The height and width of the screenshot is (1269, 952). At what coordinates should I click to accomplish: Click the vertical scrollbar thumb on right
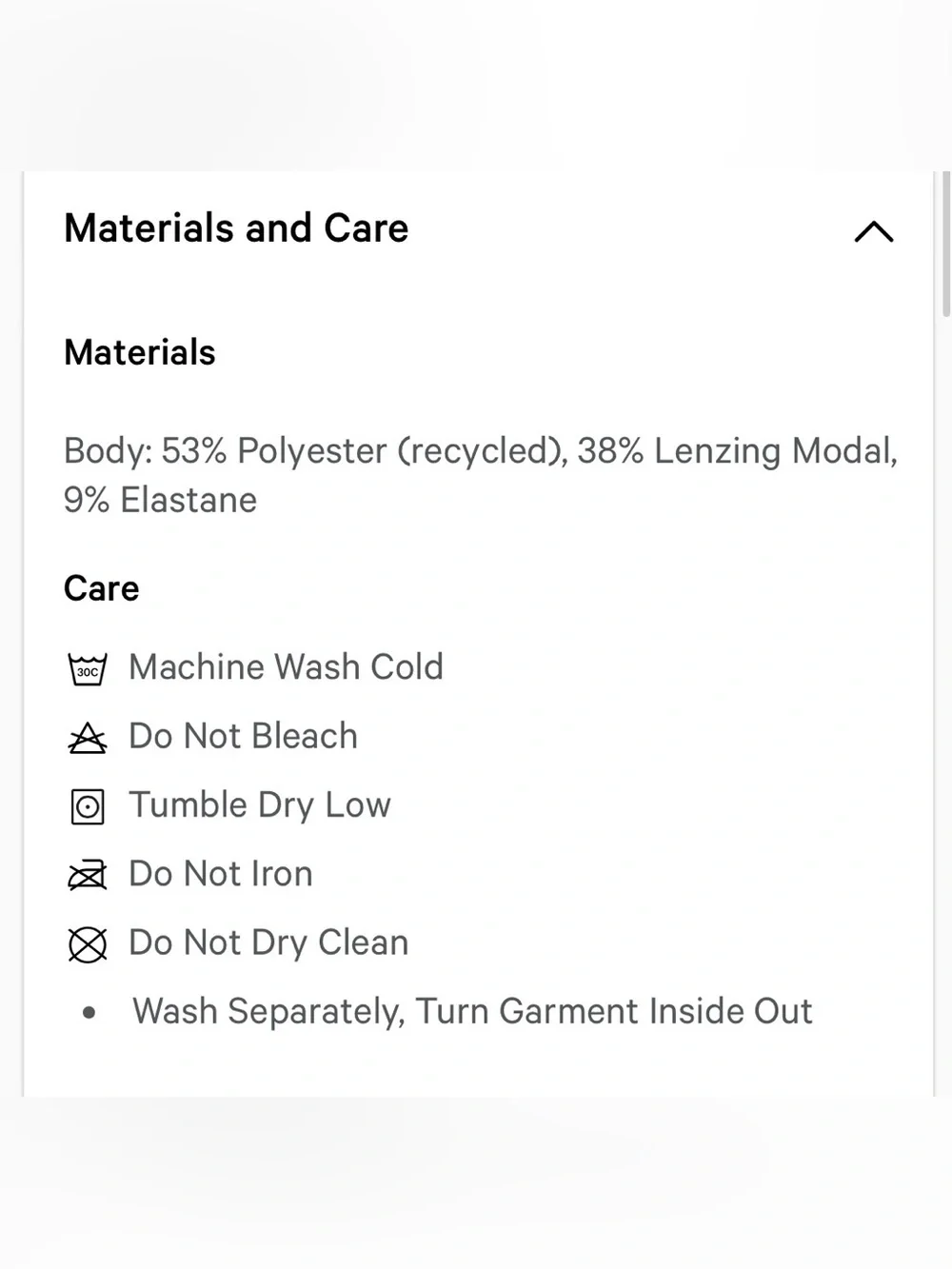945,245
